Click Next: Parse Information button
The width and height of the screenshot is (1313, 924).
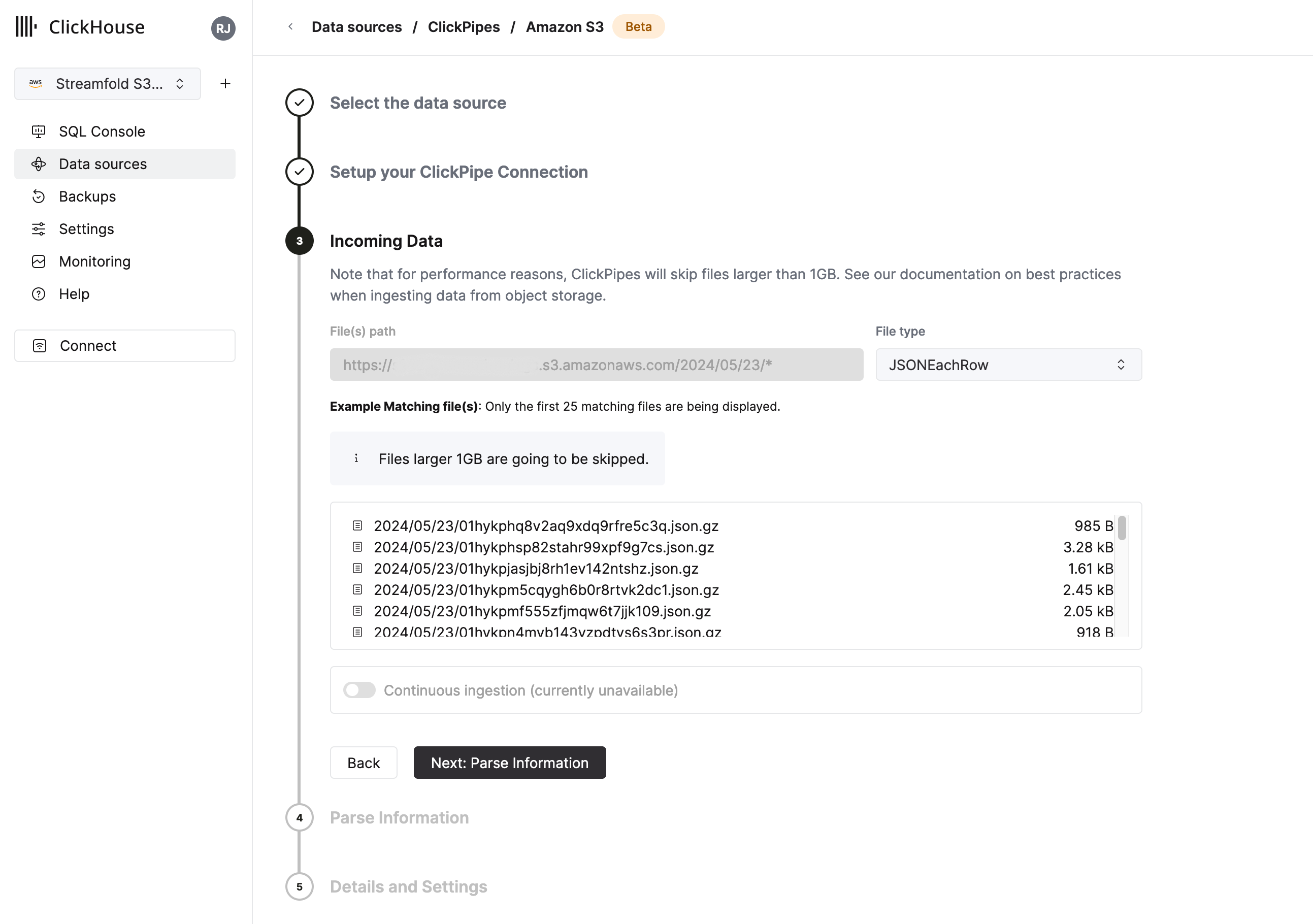pyautogui.click(x=510, y=763)
